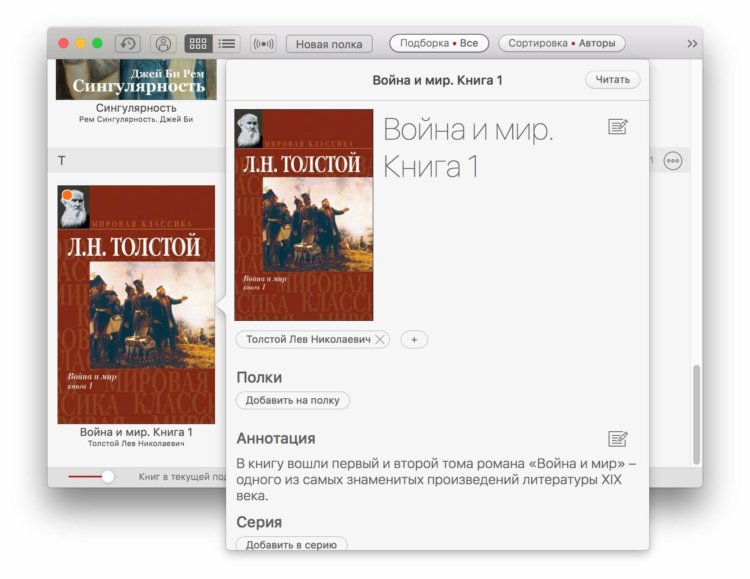Click the large title Война и мир. Книга 1

tap(468, 148)
